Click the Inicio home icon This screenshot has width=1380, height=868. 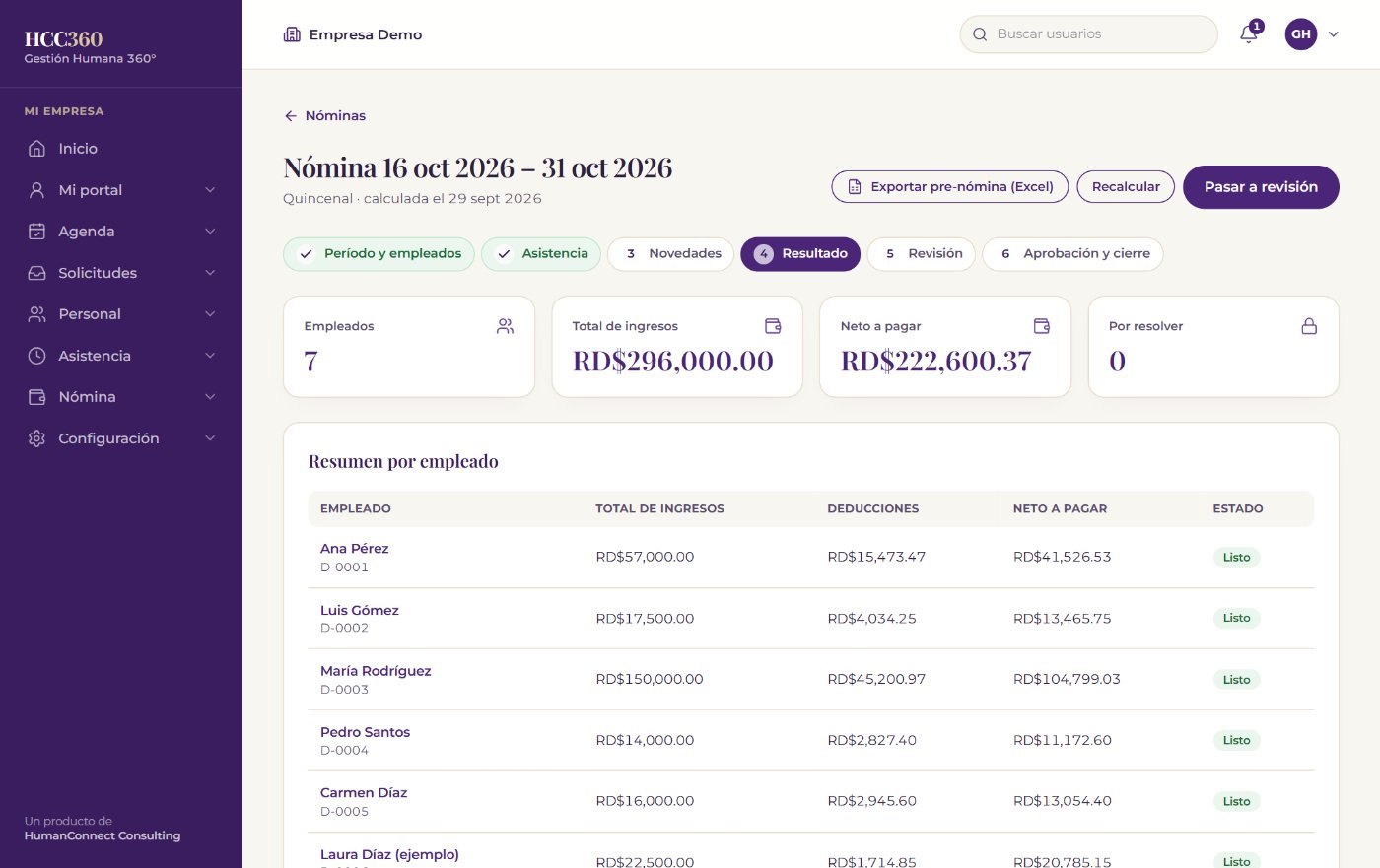click(x=36, y=149)
